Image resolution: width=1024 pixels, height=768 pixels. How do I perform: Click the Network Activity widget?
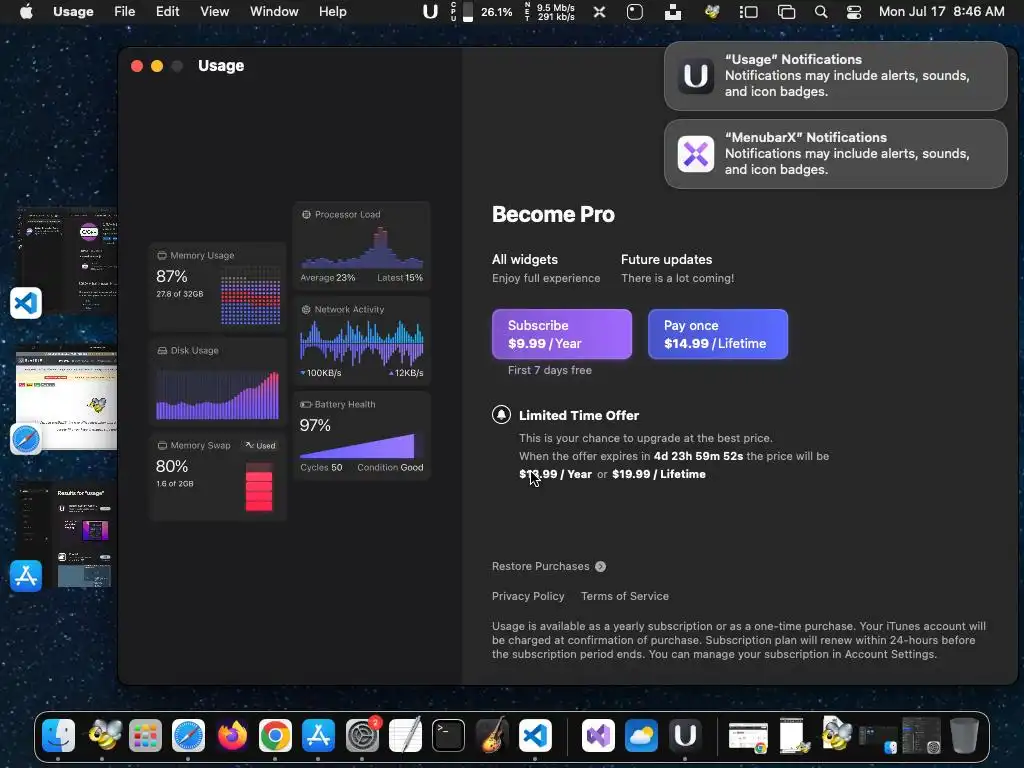361,341
